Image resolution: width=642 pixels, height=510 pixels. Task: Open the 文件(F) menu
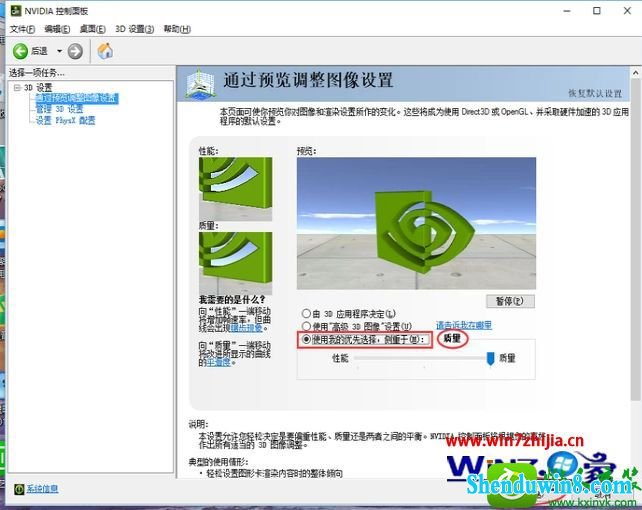pyautogui.click(x=22, y=29)
